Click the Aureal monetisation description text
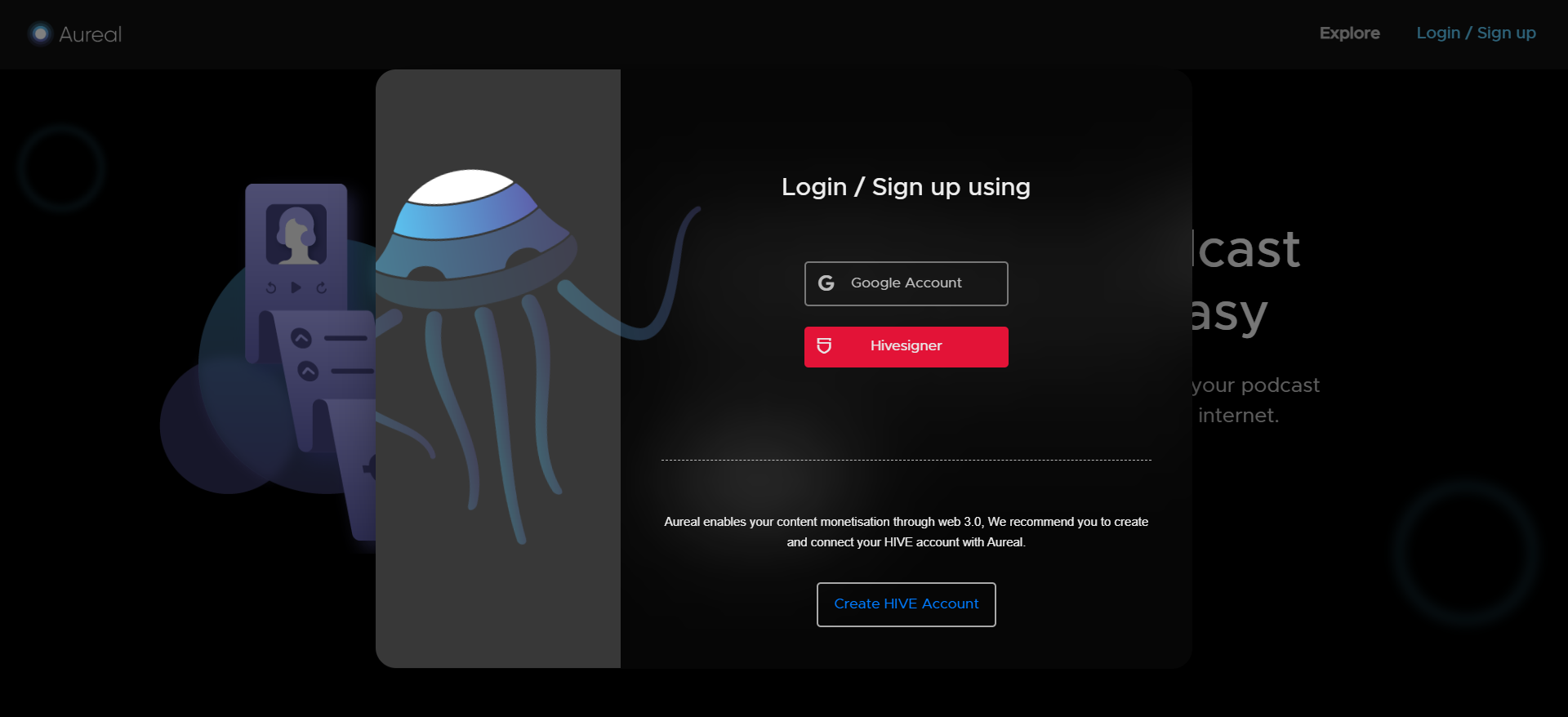The width and height of the screenshot is (1568, 717). pyautogui.click(x=906, y=532)
